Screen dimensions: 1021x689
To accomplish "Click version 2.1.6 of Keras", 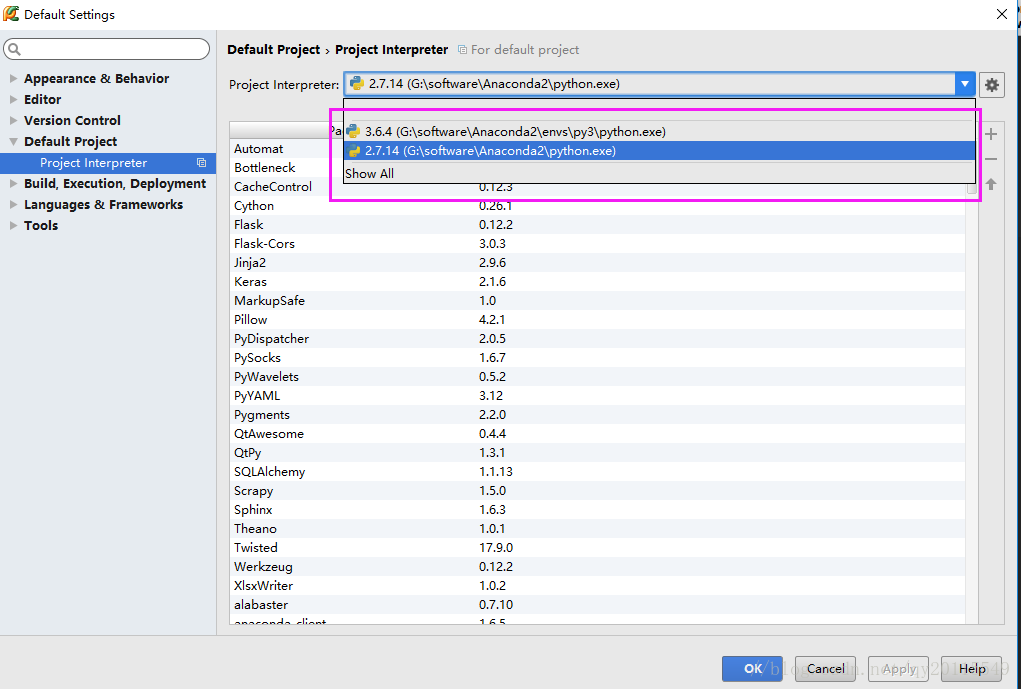I will tap(492, 281).
